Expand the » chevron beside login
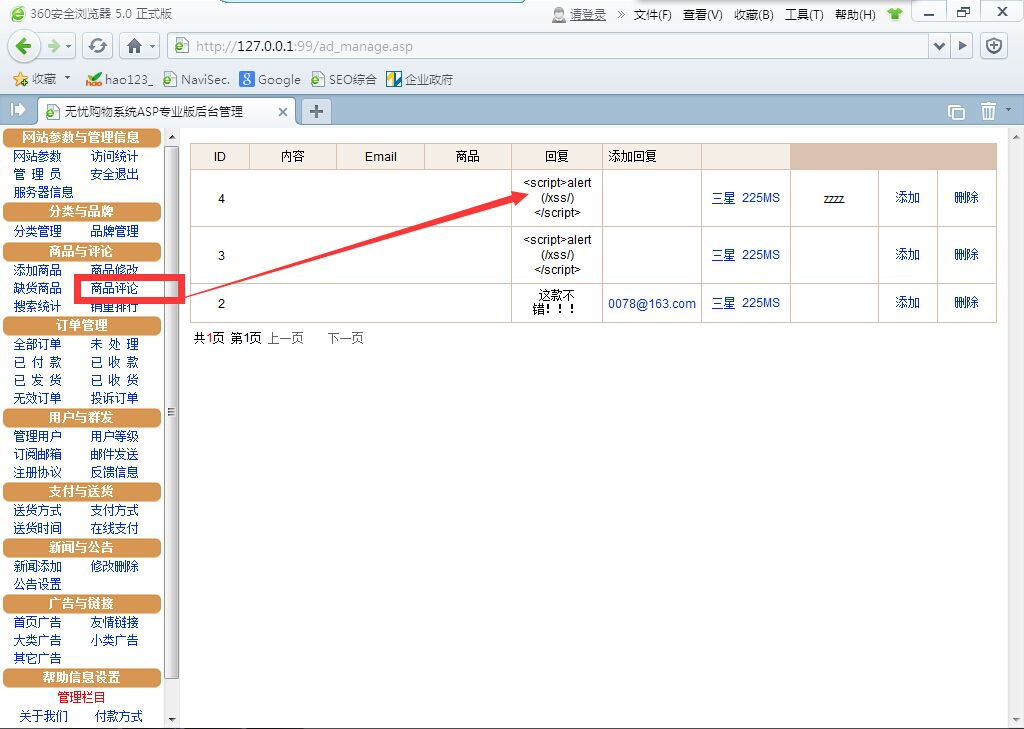Image resolution: width=1024 pixels, height=729 pixels. click(x=620, y=14)
